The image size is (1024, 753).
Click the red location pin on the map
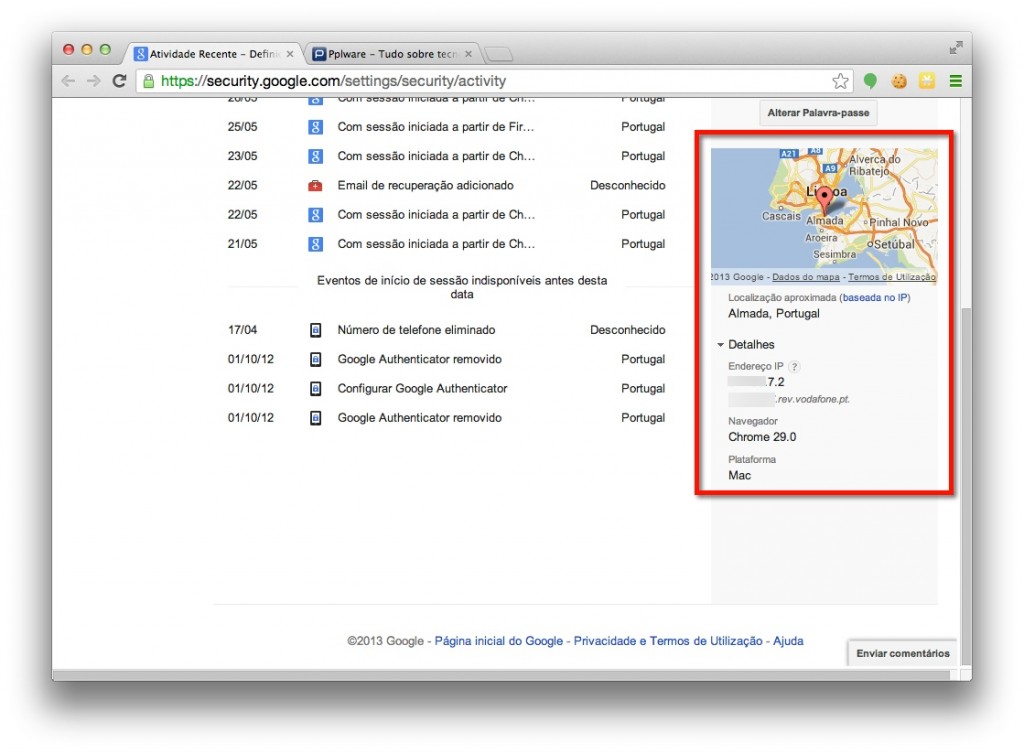coord(825,199)
